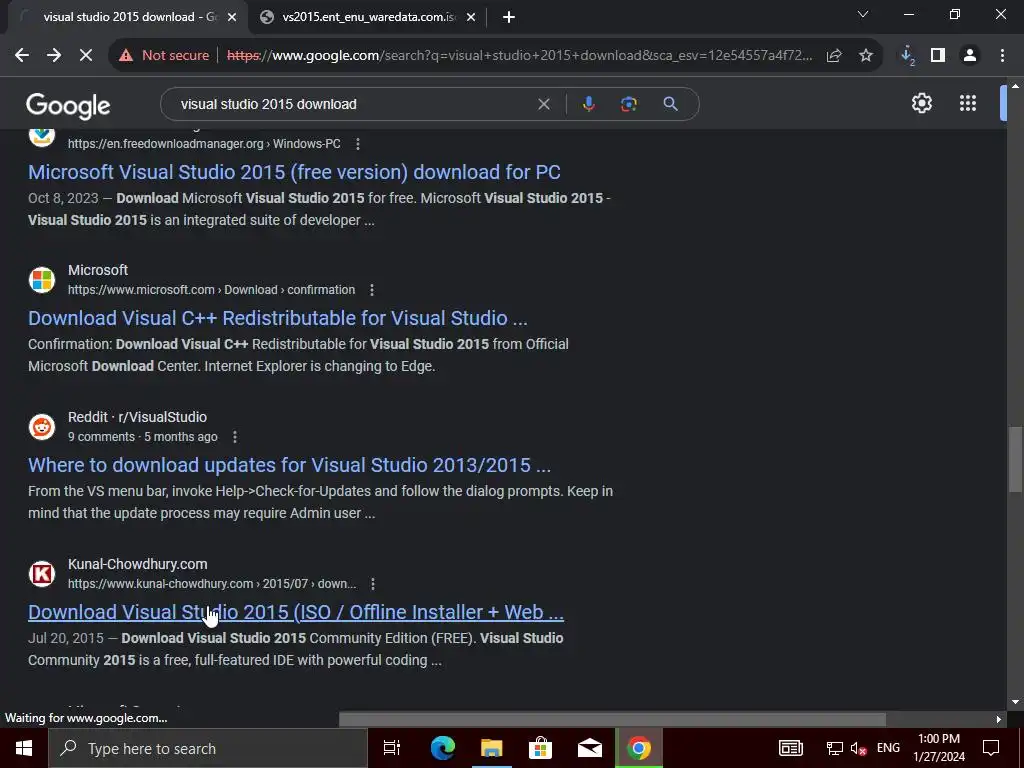1024x768 pixels.
Task: Close the visual studio 2015 download tab
Action: tap(232, 18)
